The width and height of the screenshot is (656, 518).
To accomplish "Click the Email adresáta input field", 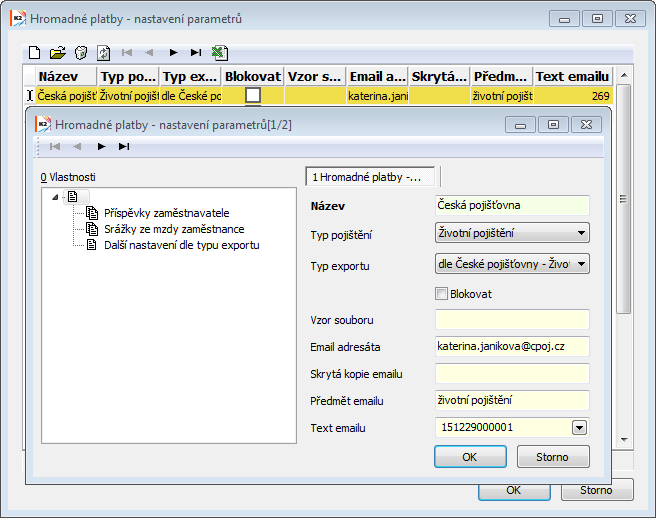I will [512, 346].
